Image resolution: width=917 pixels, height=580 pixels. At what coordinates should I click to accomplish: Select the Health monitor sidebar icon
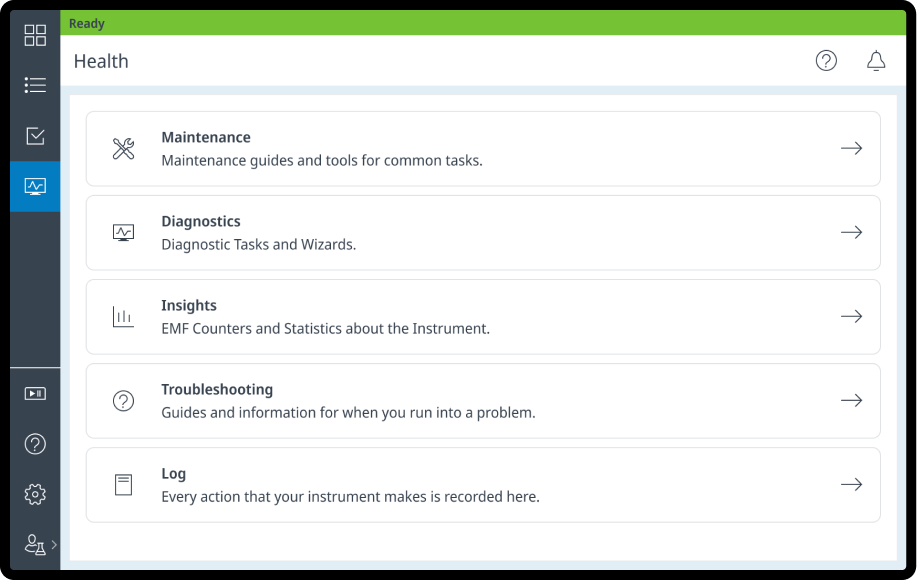[x=35, y=186]
